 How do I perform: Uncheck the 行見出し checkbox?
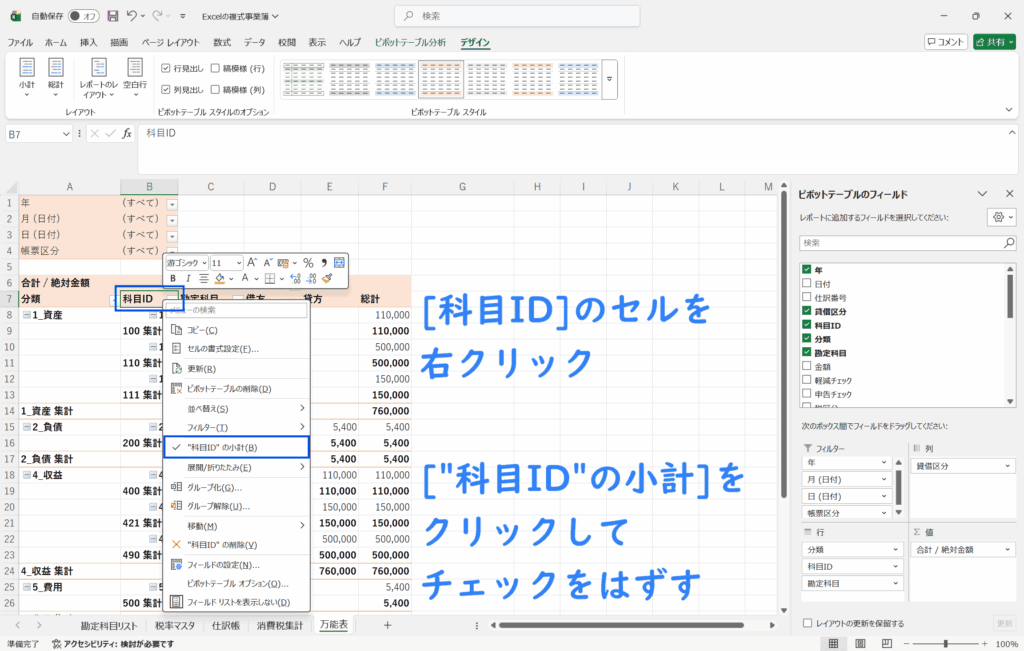point(166,68)
